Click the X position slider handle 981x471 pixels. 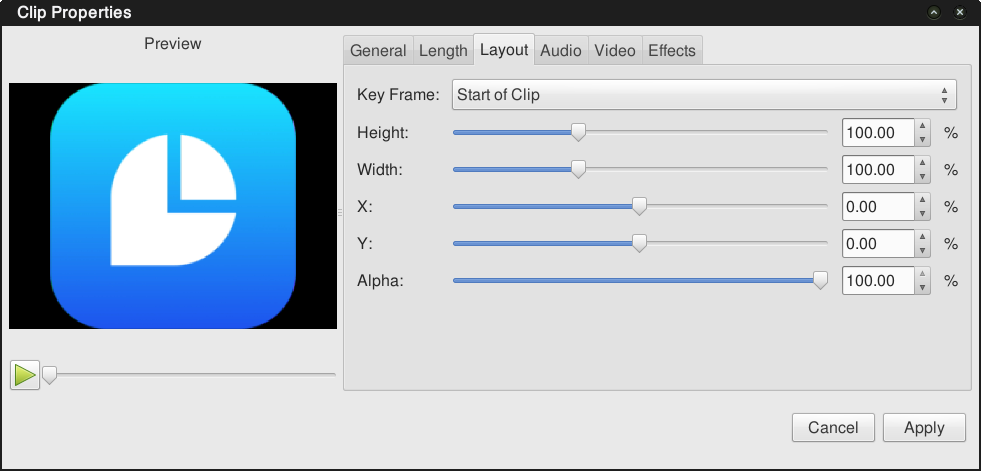pyautogui.click(x=639, y=206)
